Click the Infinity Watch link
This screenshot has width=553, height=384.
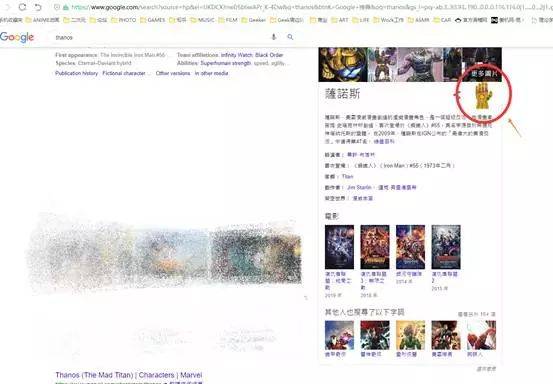coord(237,55)
